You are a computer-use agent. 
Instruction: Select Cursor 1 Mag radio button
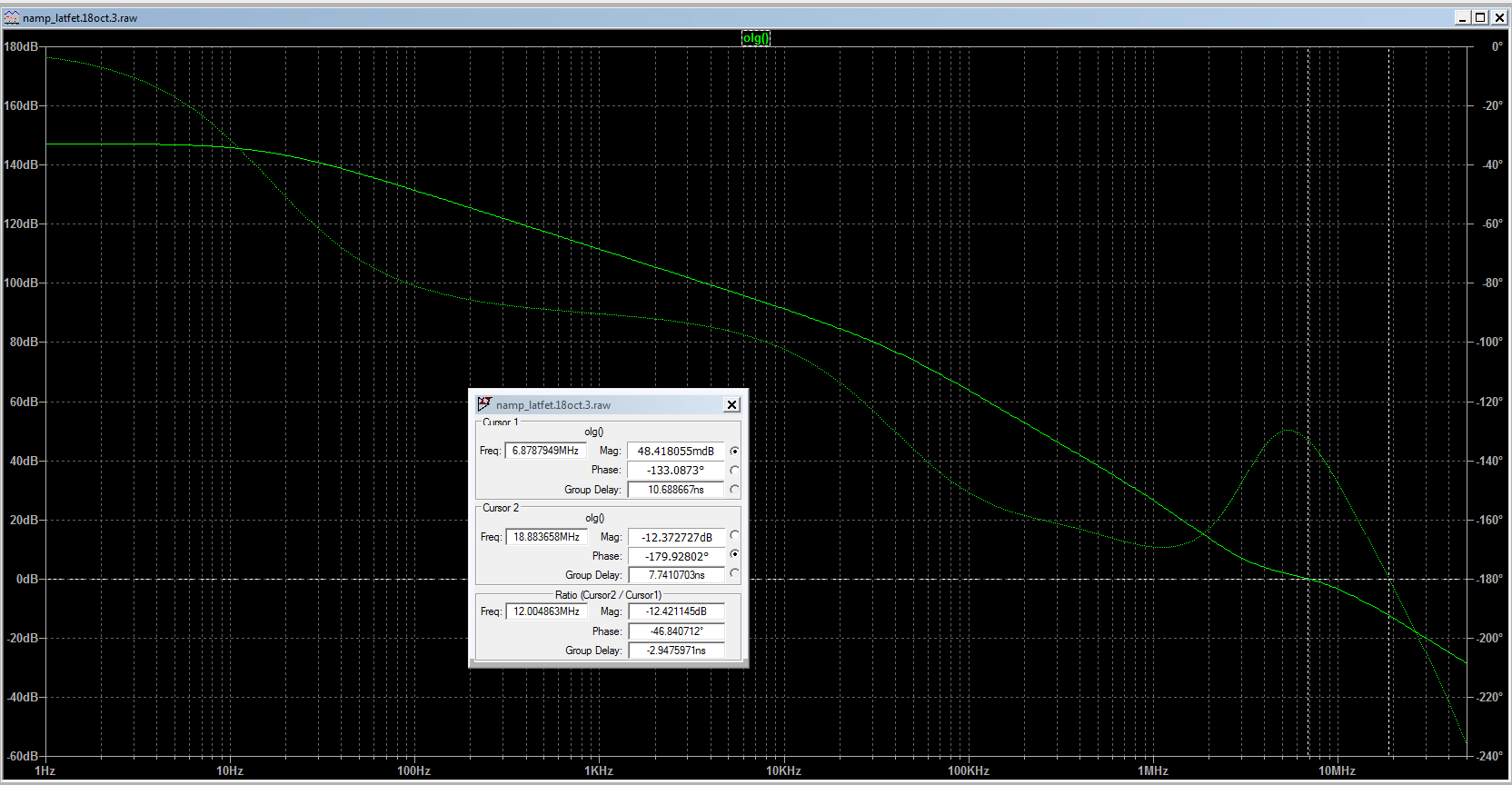click(x=734, y=451)
